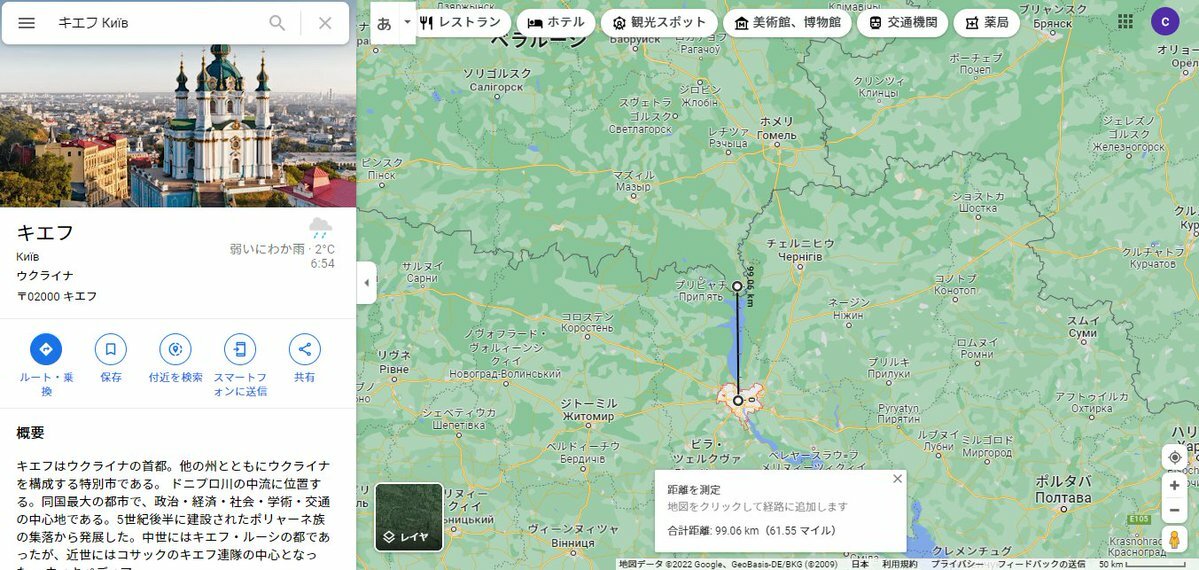The image size is (1199, 570).
Task: Open the hamburger main menu
Action: coord(27,23)
